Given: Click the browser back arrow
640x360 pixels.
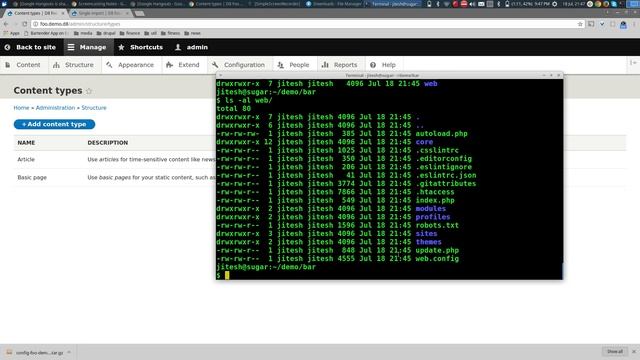Looking at the screenshot, I should tap(6, 24).
